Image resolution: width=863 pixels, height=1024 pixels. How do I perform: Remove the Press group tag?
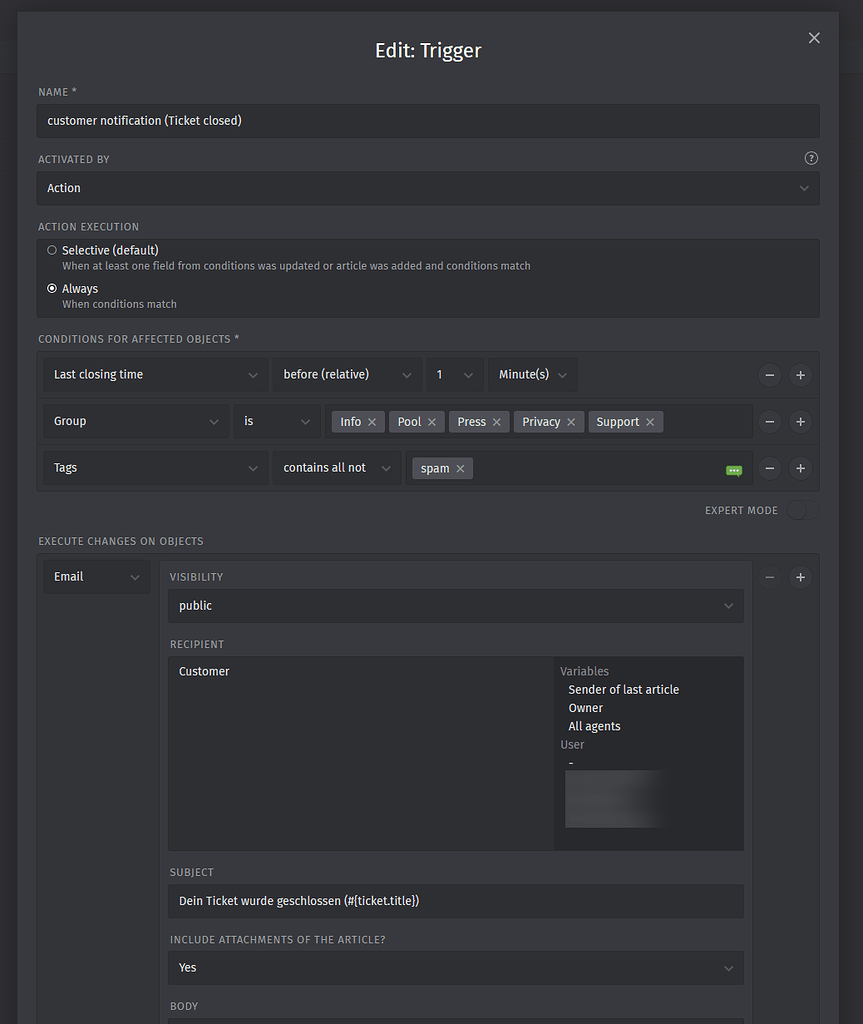coord(497,422)
